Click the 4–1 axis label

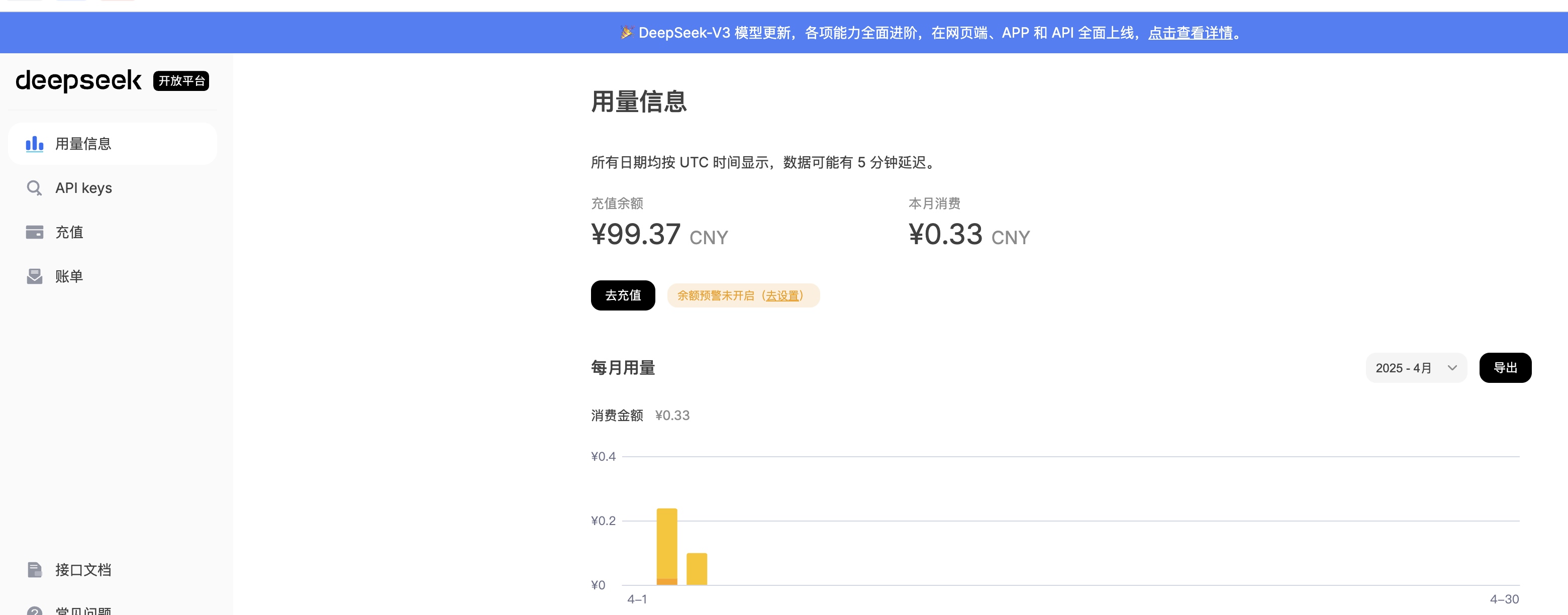637,599
